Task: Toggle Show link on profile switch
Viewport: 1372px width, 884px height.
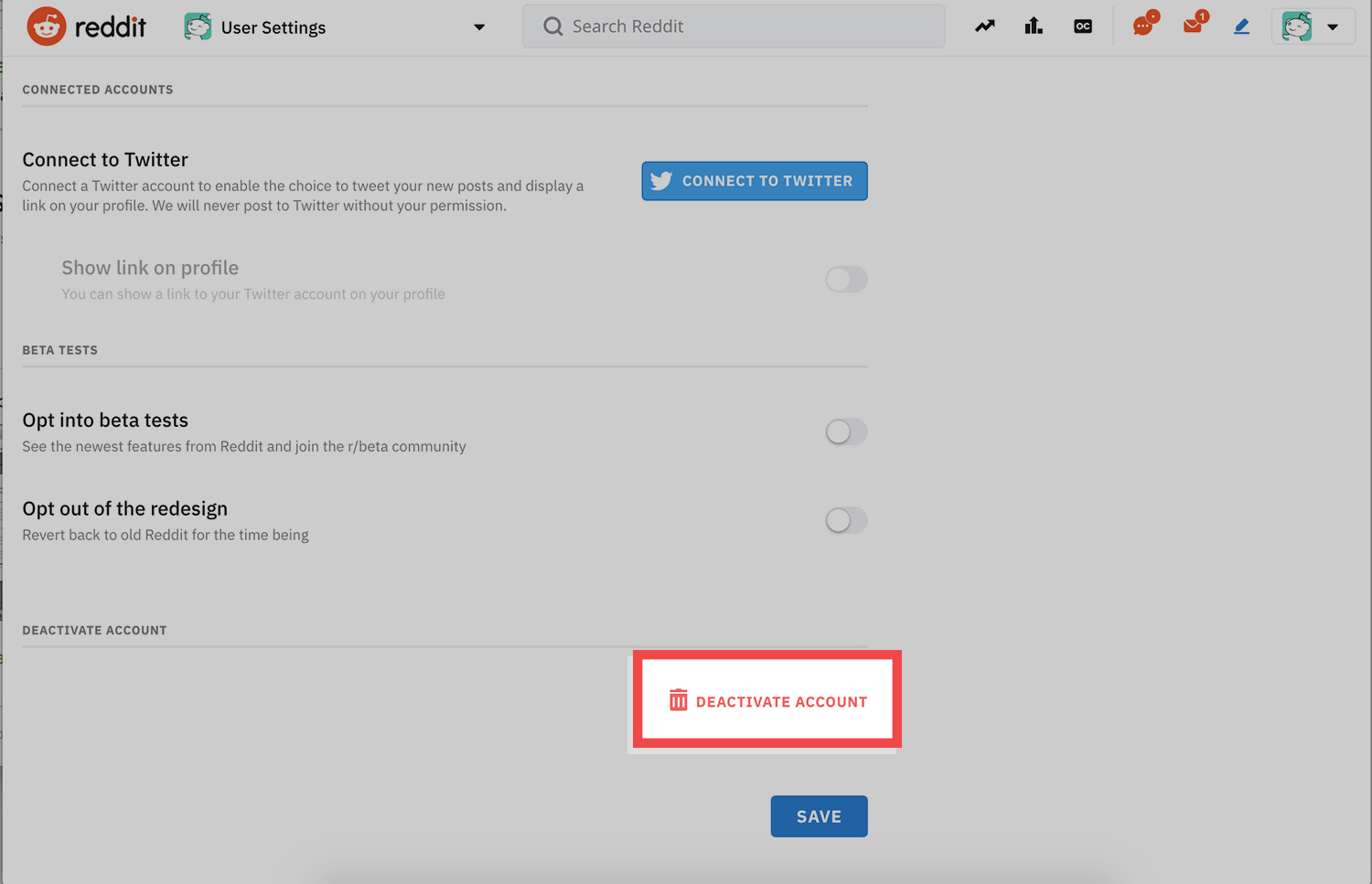Action: [x=846, y=279]
